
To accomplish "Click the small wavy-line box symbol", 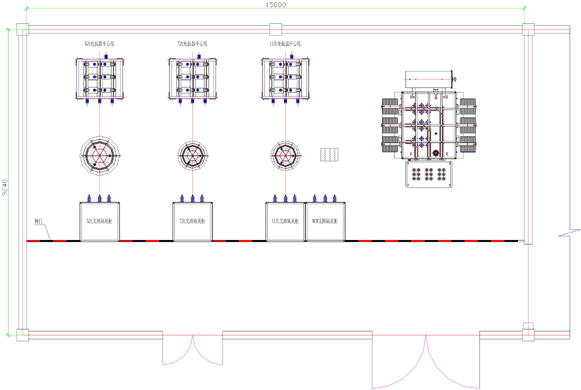I will click(329, 154).
